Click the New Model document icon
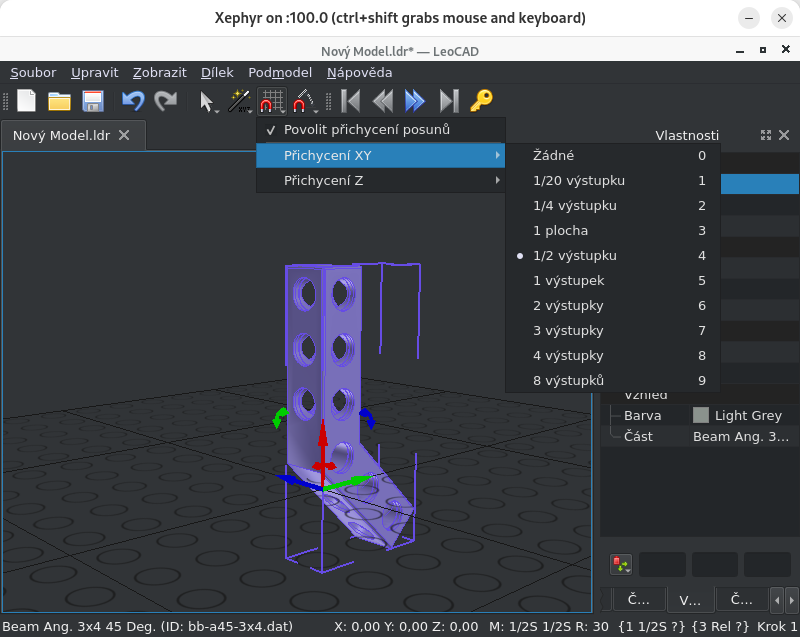800x637 pixels. tap(26, 101)
